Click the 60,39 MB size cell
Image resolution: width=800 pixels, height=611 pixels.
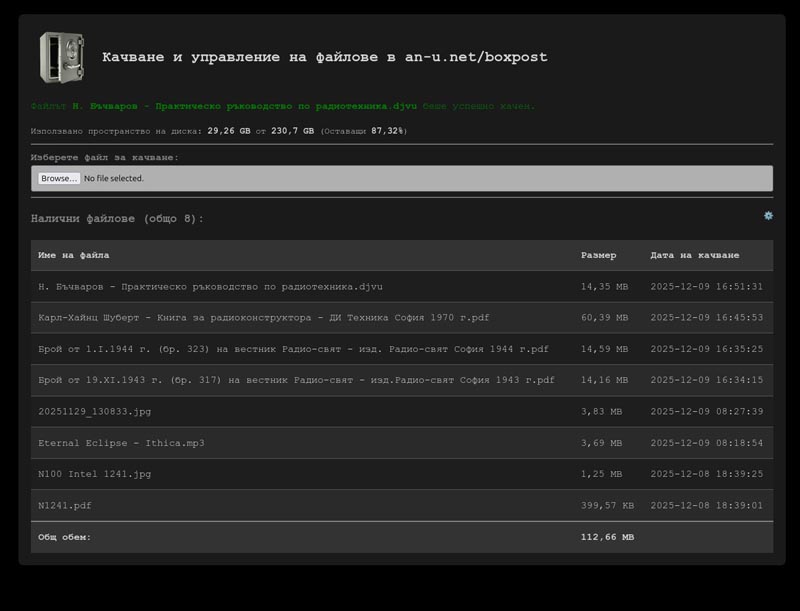click(604, 318)
